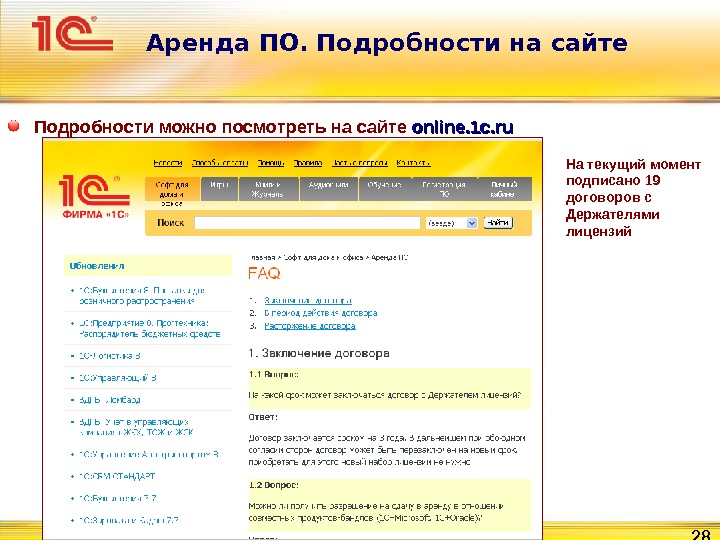The width and height of the screenshot is (720, 540).
Task: Click the slide number 28
Action: coord(701,534)
